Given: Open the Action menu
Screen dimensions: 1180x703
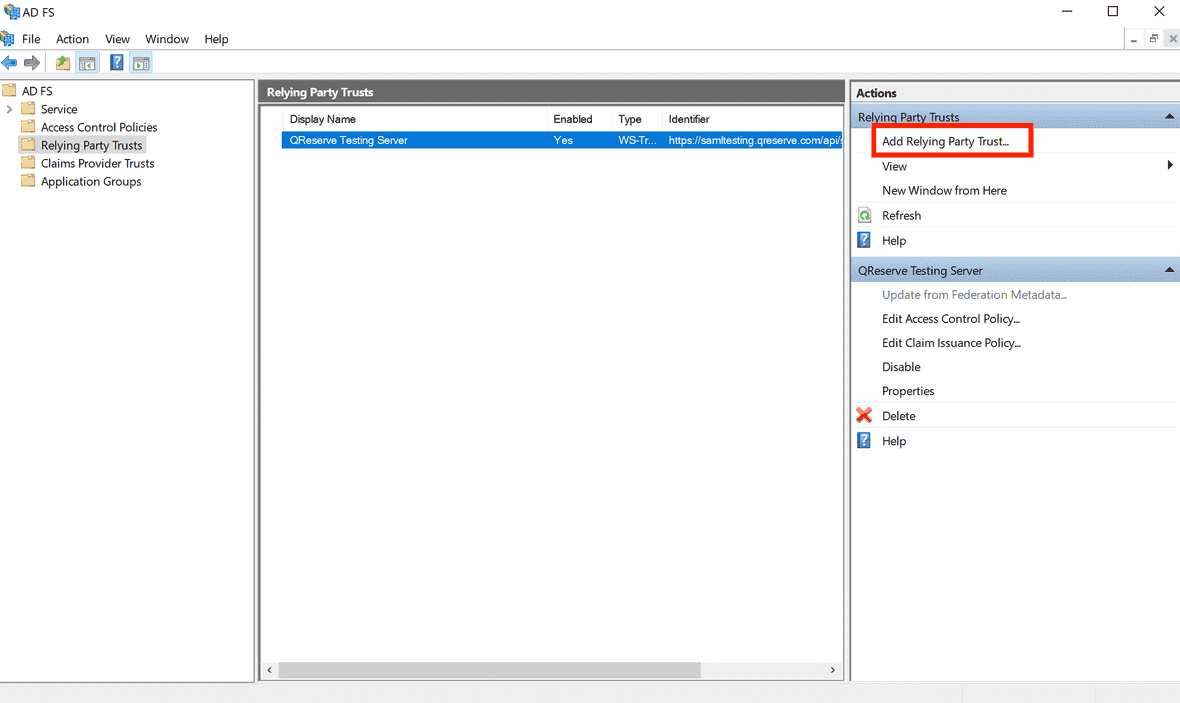Looking at the screenshot, I should 72,39.
